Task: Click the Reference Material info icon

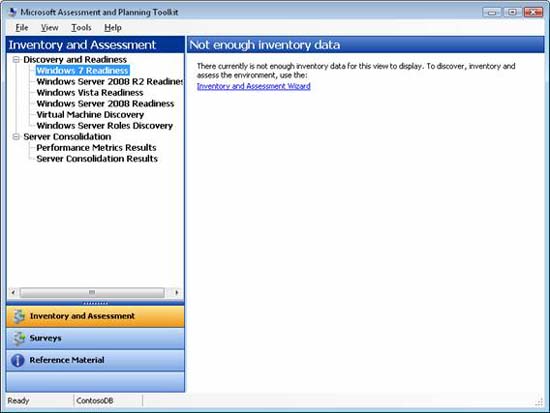Action: pos(18,360)
